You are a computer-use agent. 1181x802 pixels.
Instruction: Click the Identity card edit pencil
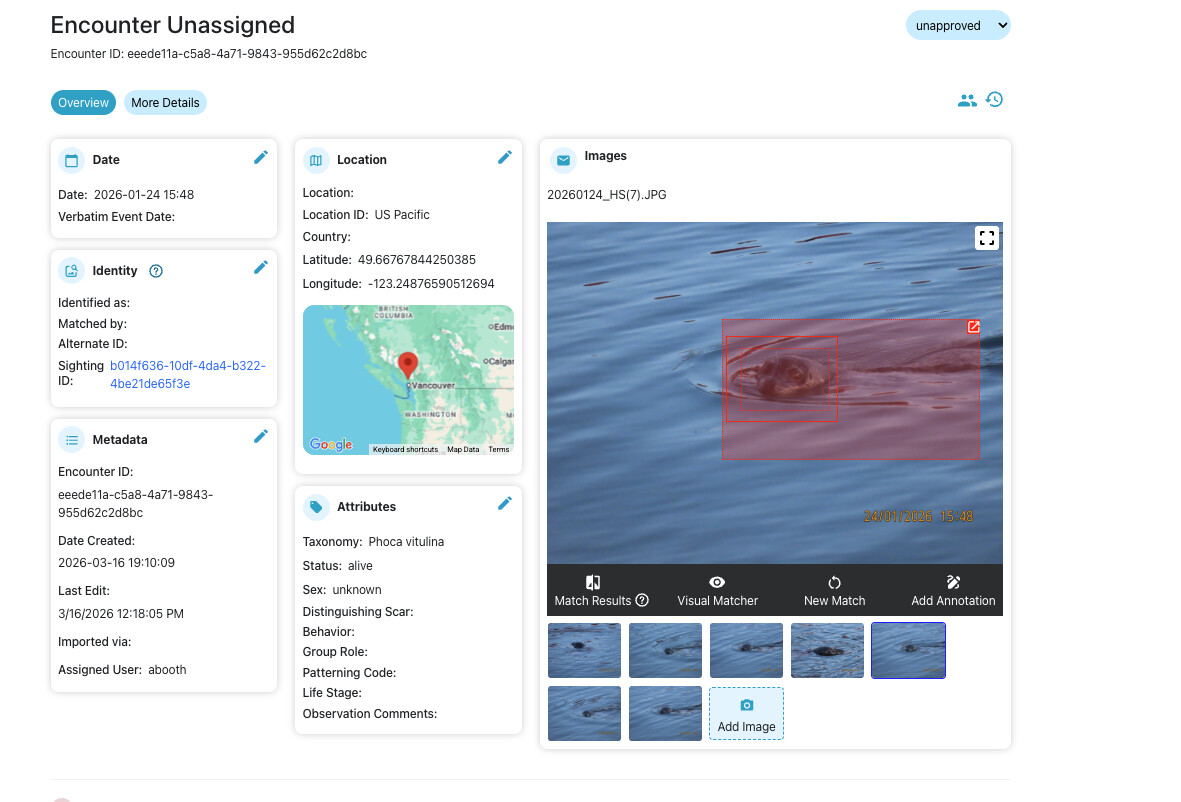tap(261, 267)
